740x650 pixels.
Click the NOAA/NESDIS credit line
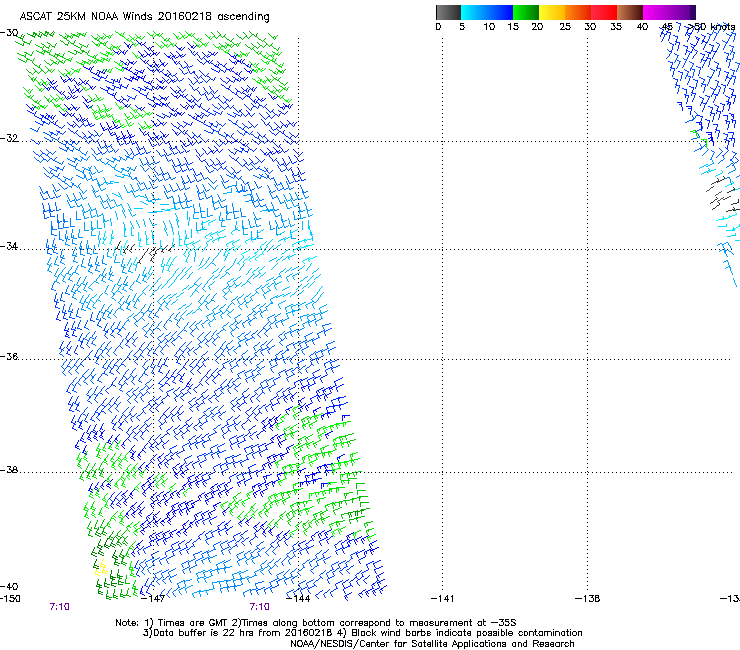[x=432, y=644]
